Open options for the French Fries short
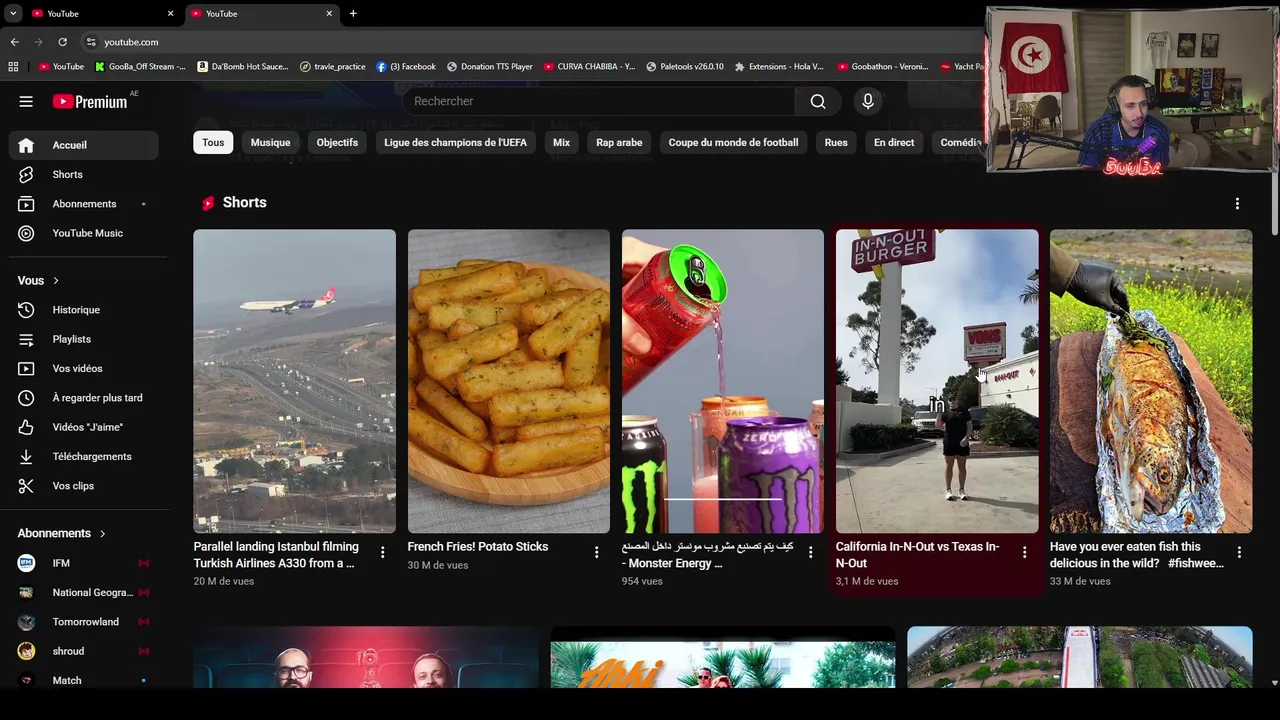This screenshot has width=1280, height=720. (596, 552)
